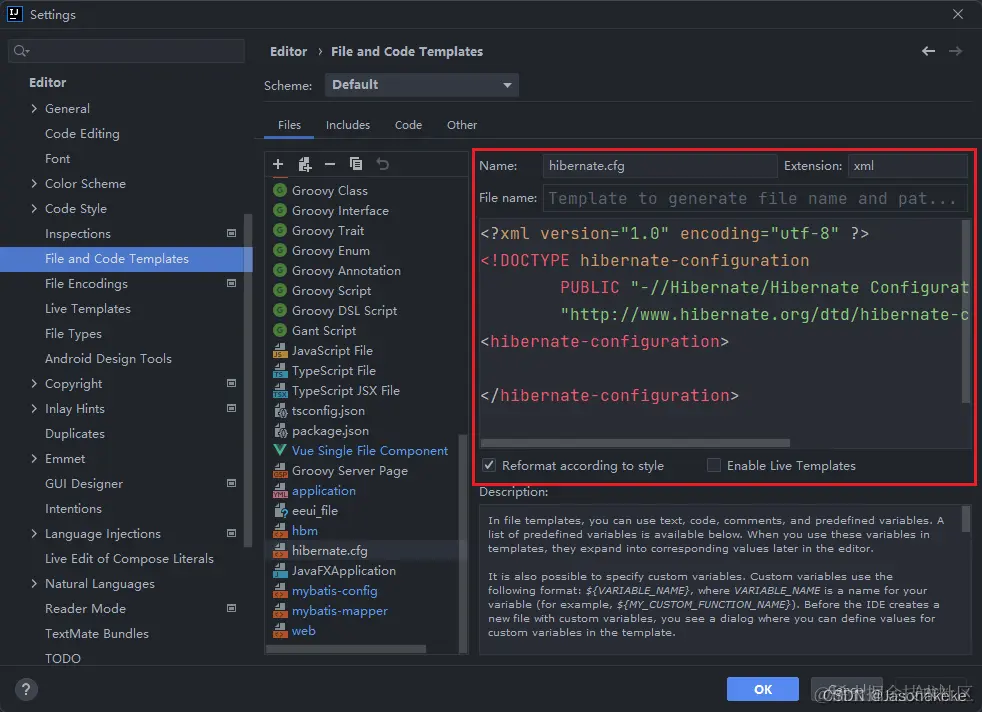
Task: Click the settings search input box
Action: (x=126, y=51)
